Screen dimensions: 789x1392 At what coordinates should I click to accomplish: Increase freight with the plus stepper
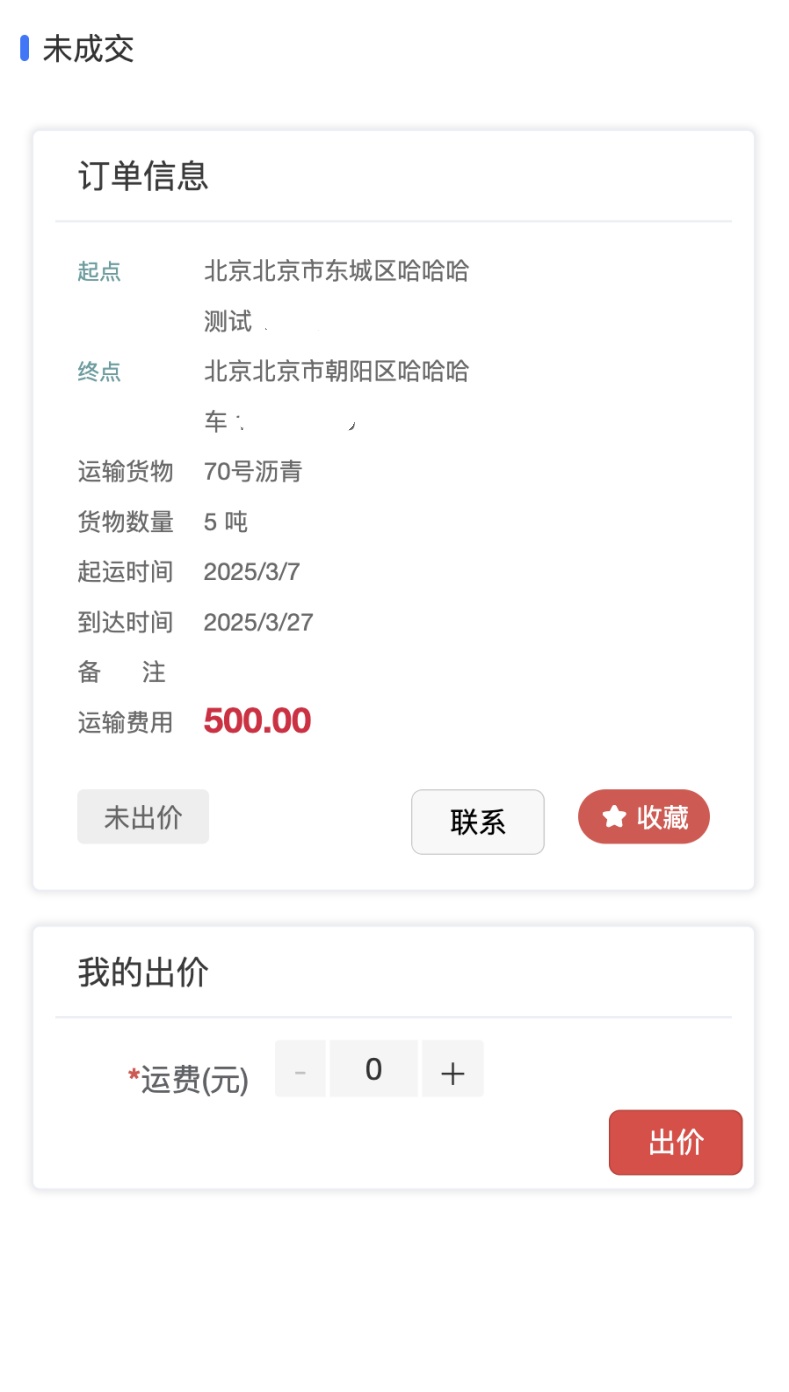pyautogui.click(x=452, y=1069)
